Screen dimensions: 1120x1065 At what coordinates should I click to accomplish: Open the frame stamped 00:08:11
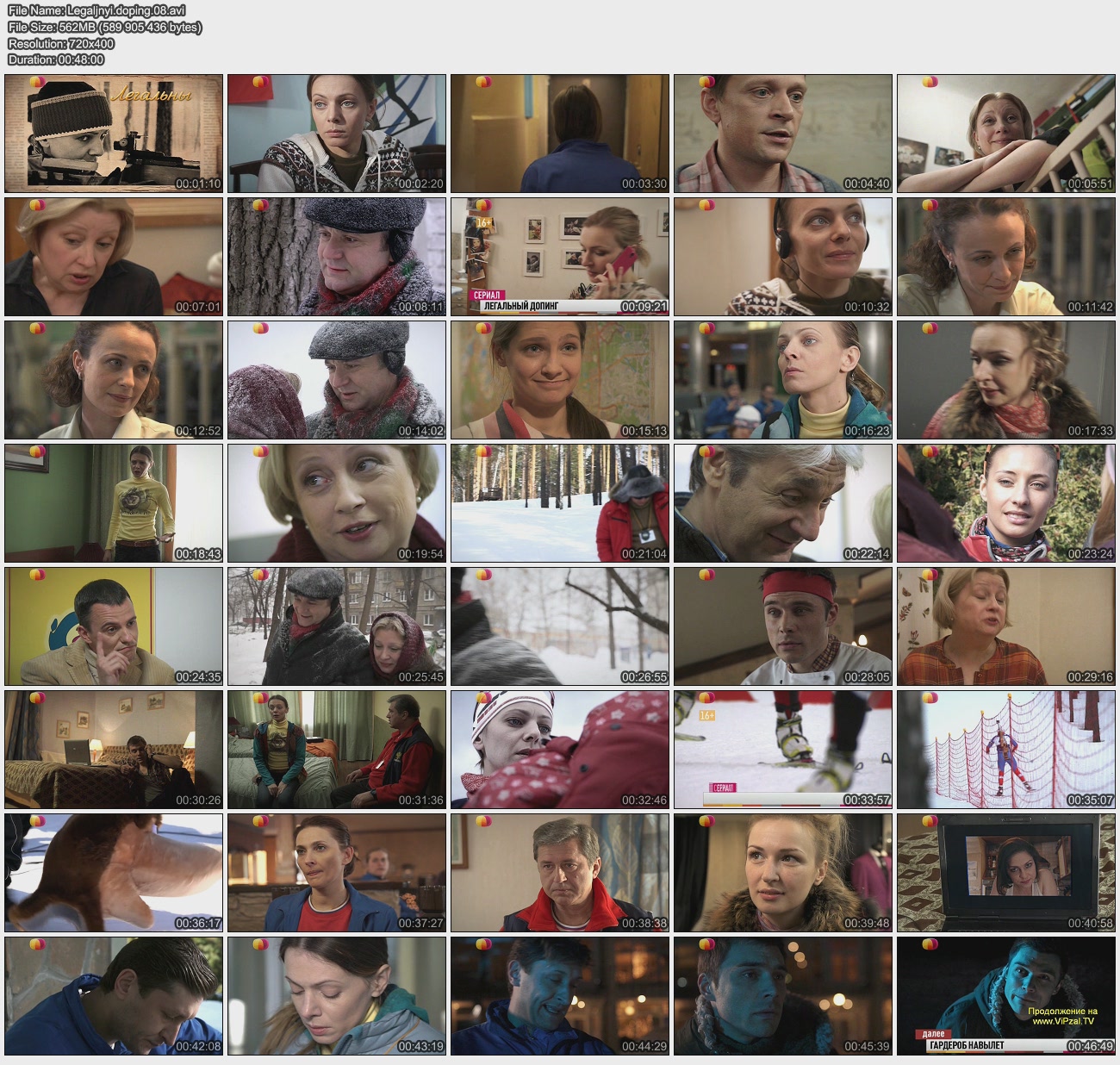[x=337, y=257]
